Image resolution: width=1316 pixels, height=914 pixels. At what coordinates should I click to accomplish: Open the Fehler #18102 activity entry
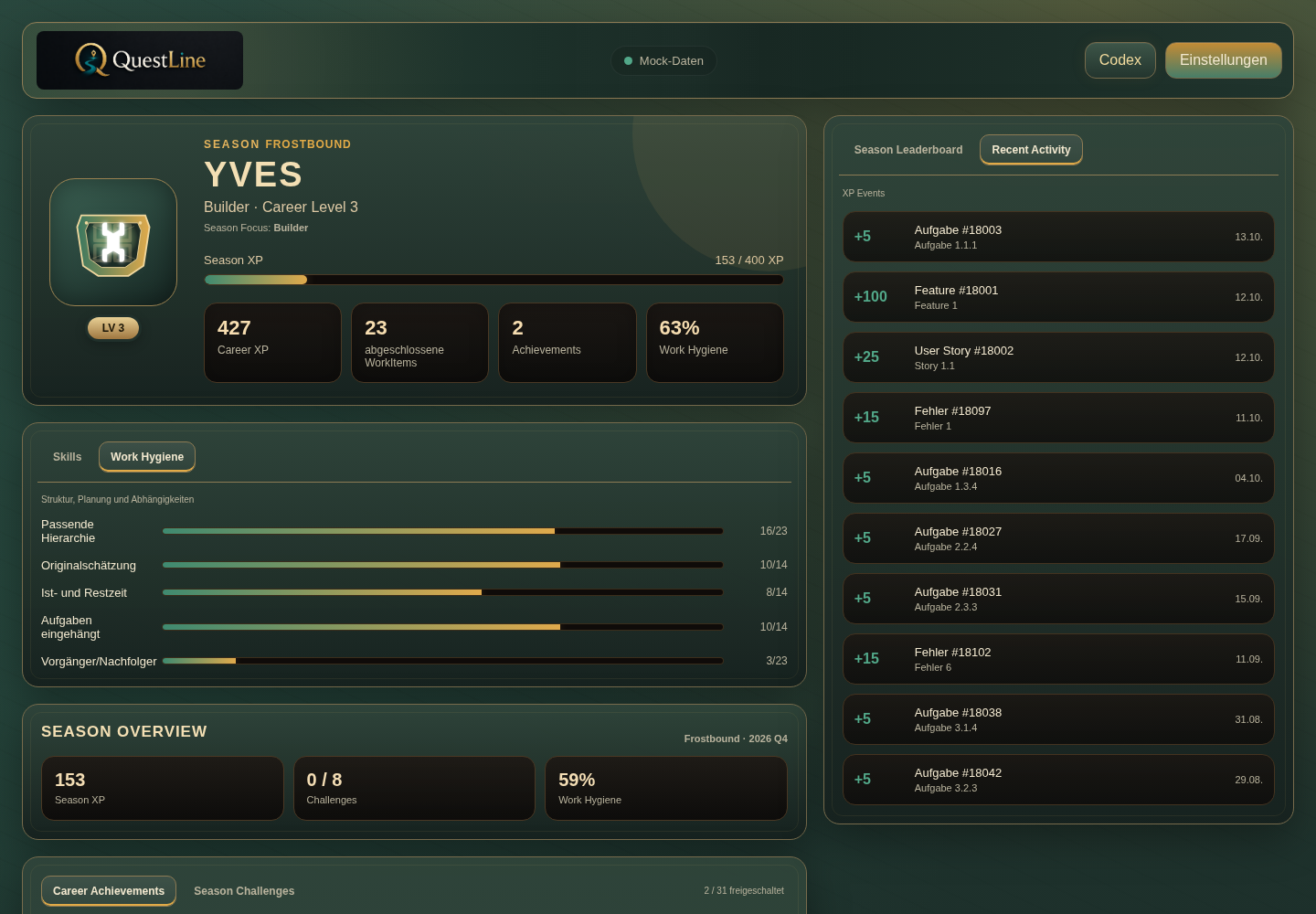coord(1058,659)
